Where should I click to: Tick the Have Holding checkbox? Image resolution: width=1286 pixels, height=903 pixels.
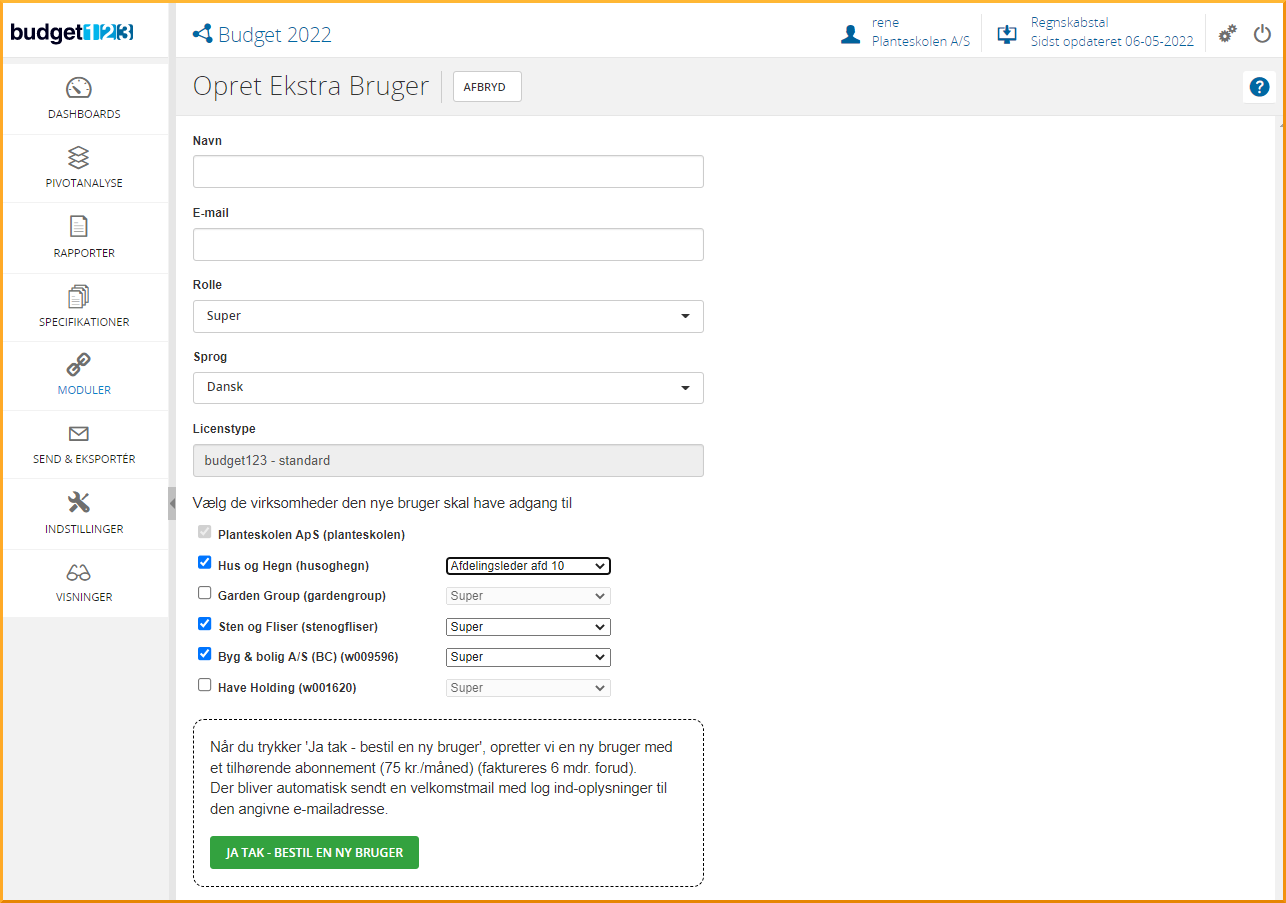tap(205, 686)
